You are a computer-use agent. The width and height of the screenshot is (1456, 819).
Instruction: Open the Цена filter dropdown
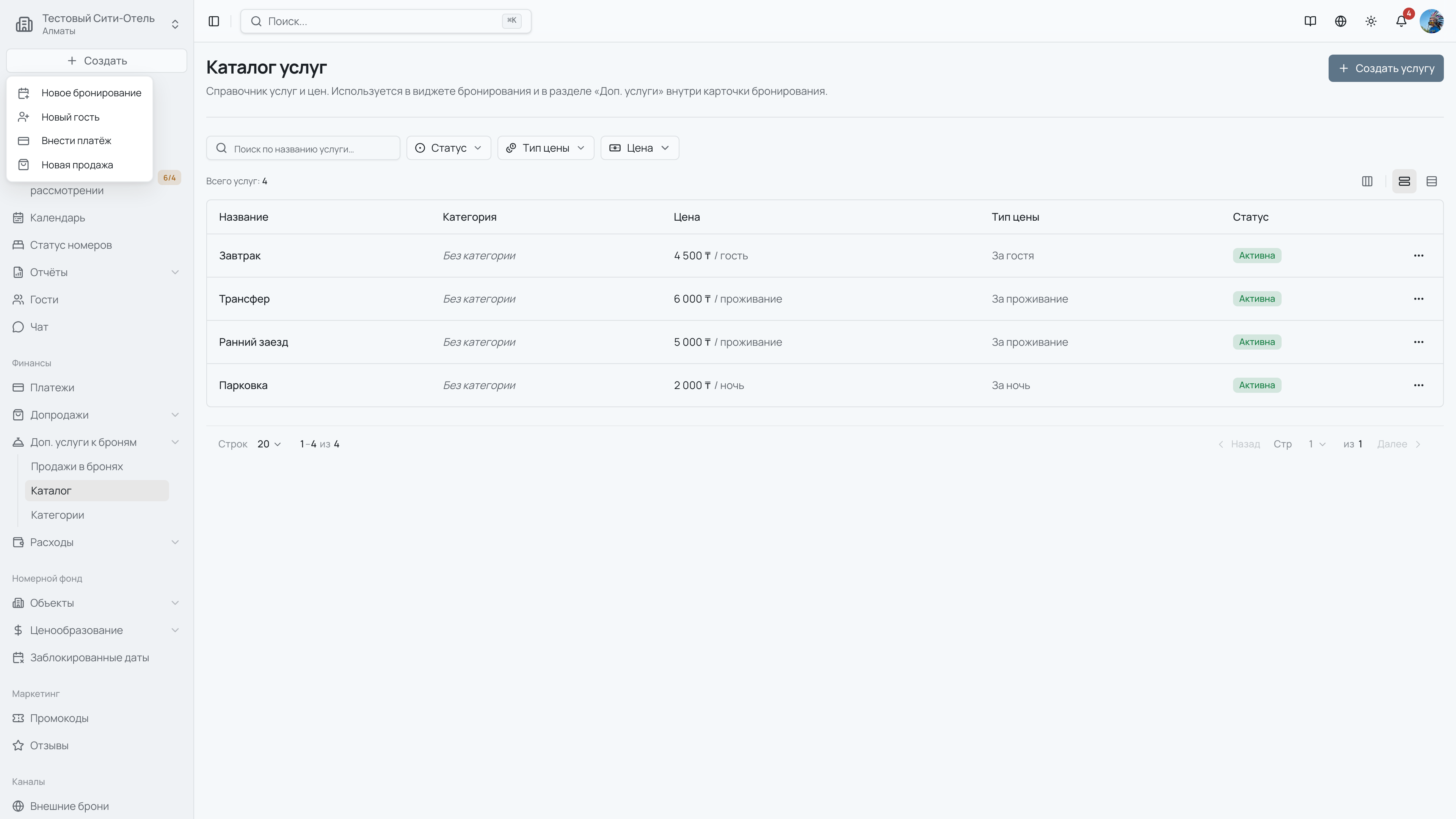pos(640,148)
